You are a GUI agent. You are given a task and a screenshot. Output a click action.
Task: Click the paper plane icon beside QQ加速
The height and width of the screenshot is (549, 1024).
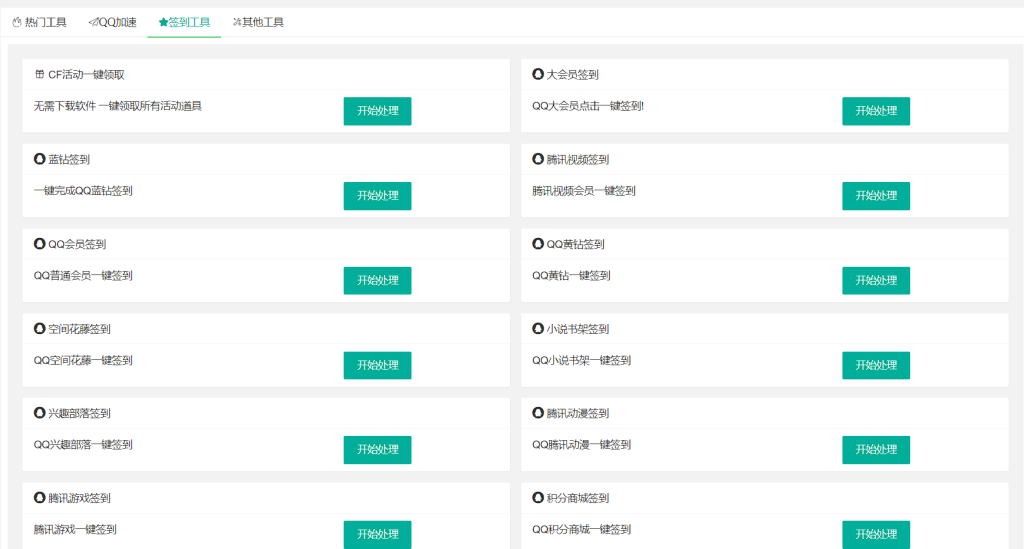[x=93, y=22]
